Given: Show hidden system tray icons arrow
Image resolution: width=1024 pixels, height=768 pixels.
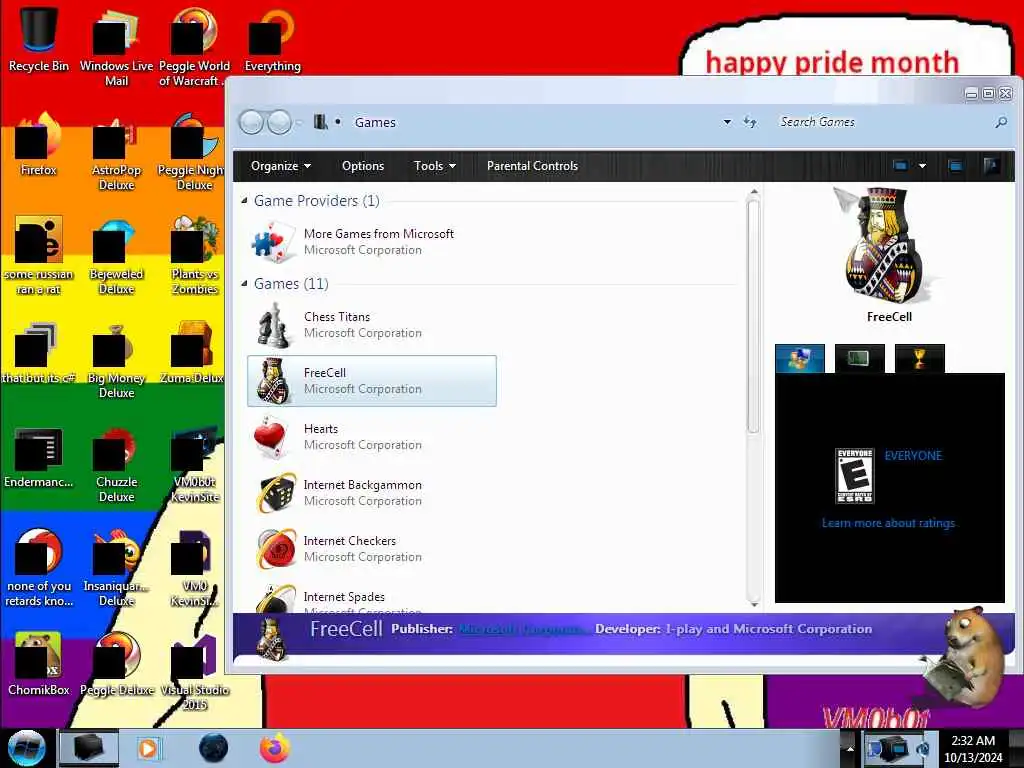Looking at the screenshot, I should [850, 748].
